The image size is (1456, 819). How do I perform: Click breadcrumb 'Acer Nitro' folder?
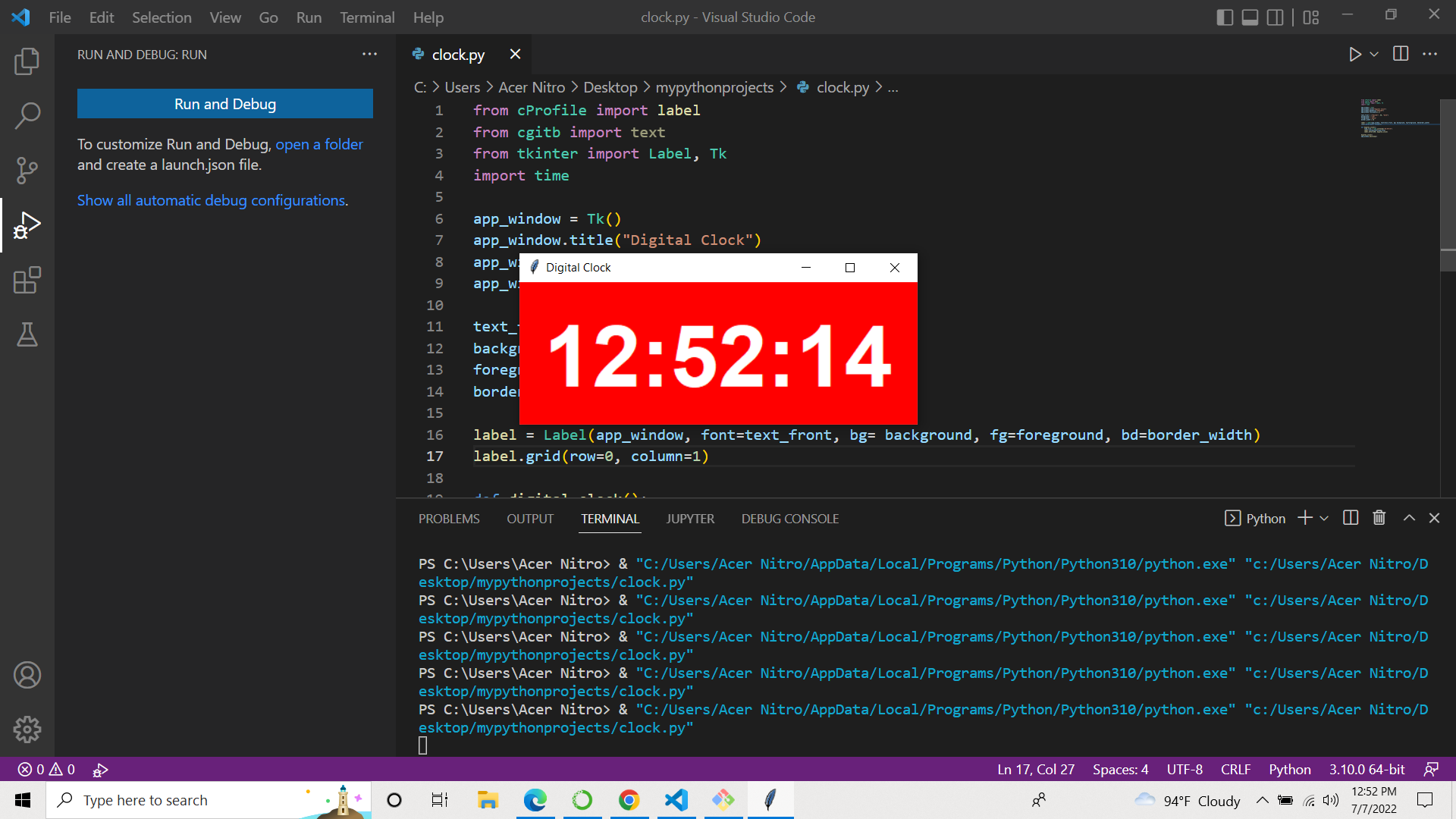tap(532, 87)
